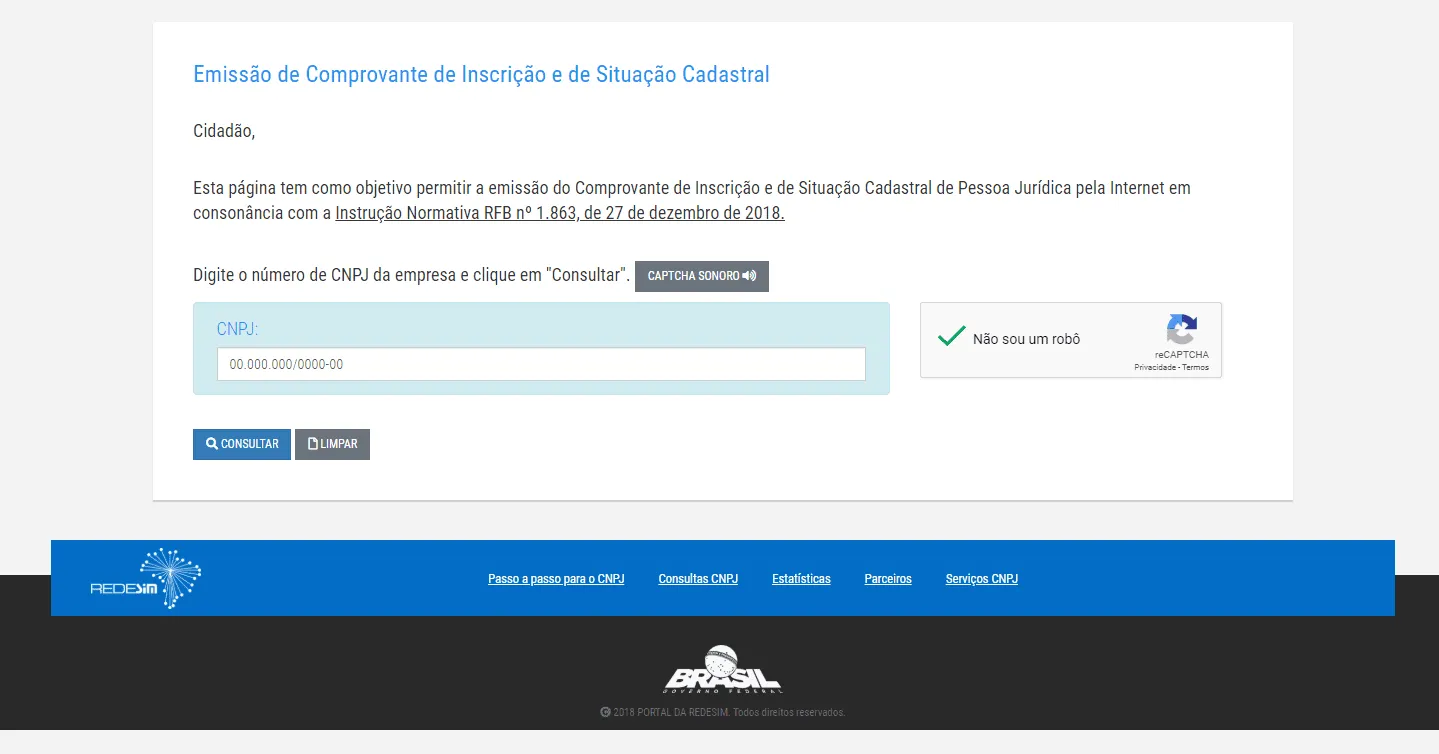The width and height of the screenshot is (1439, 754).
Task: Click the Cidadão, greeting text
Action: (x=224, y=131)
